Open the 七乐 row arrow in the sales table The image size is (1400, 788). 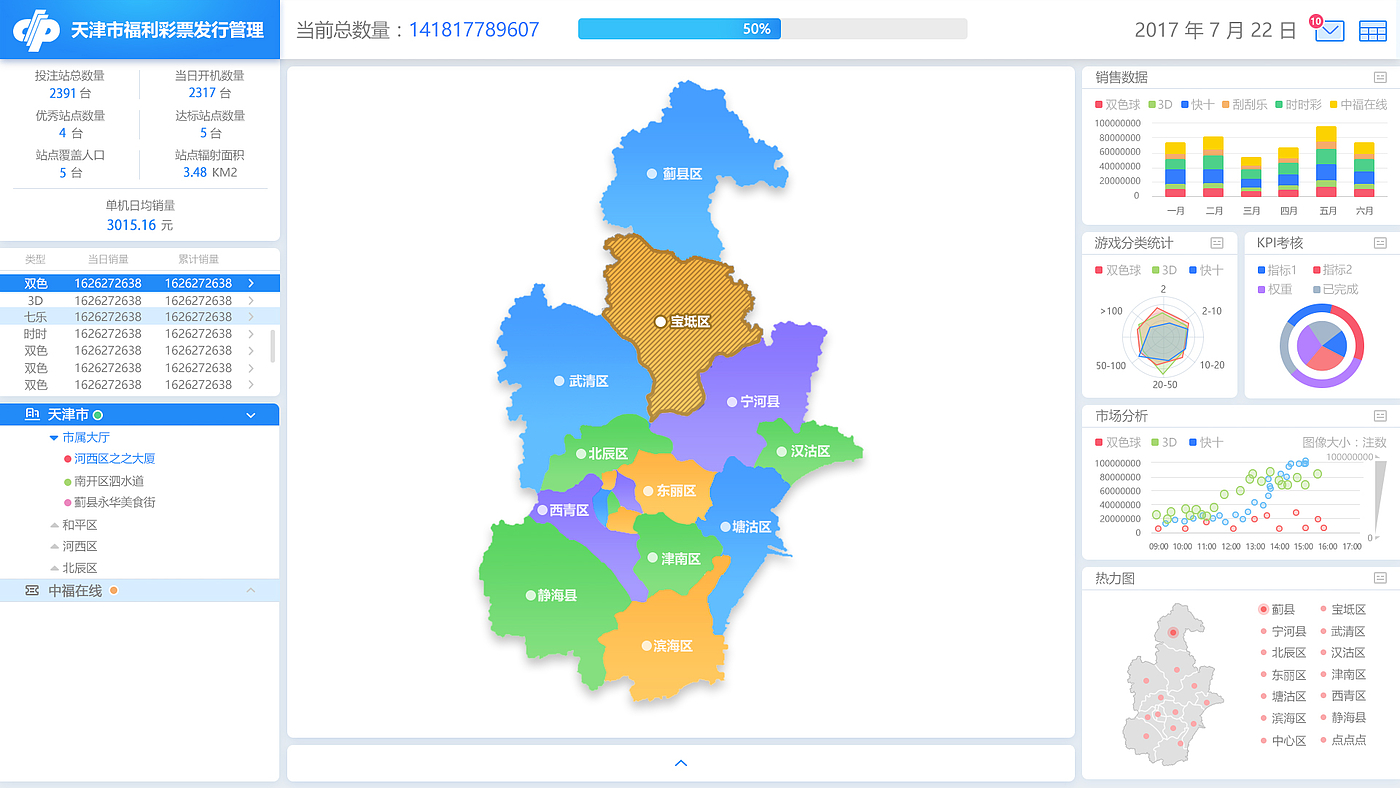(x=251, y=317)
